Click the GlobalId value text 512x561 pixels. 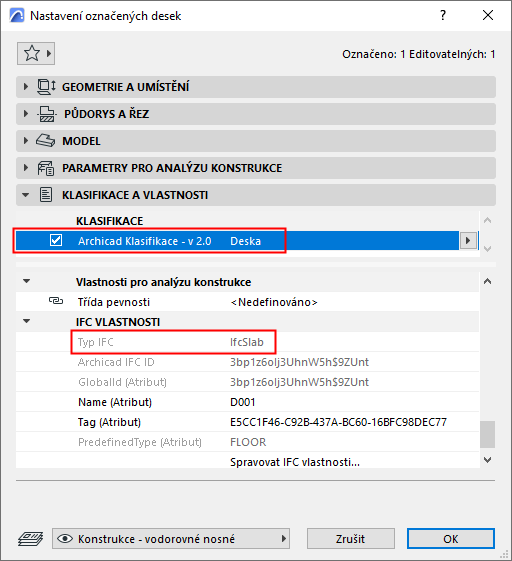pyautogui.click(x=299, y=382)
